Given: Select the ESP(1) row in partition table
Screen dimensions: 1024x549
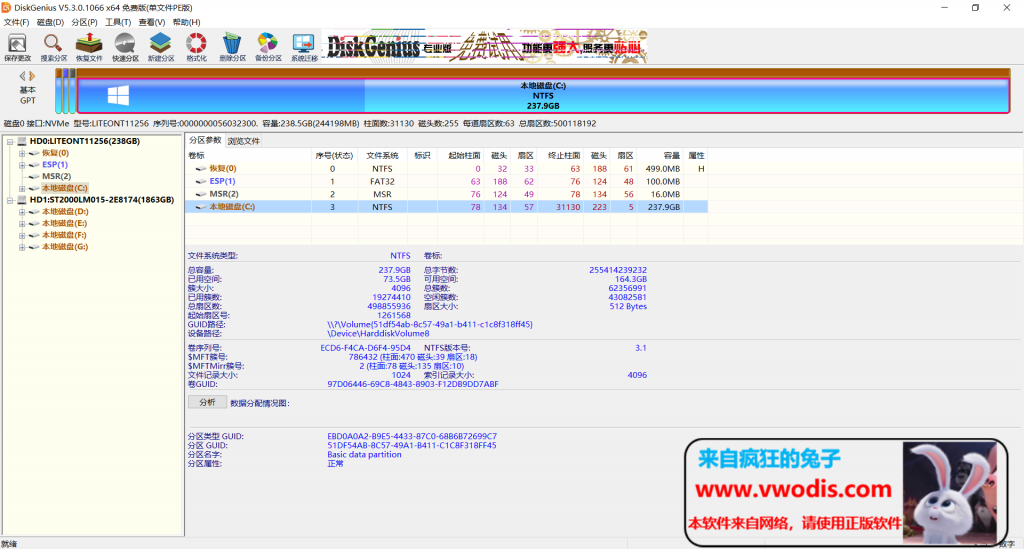Looking at the screenshot, I should point(446,181).
